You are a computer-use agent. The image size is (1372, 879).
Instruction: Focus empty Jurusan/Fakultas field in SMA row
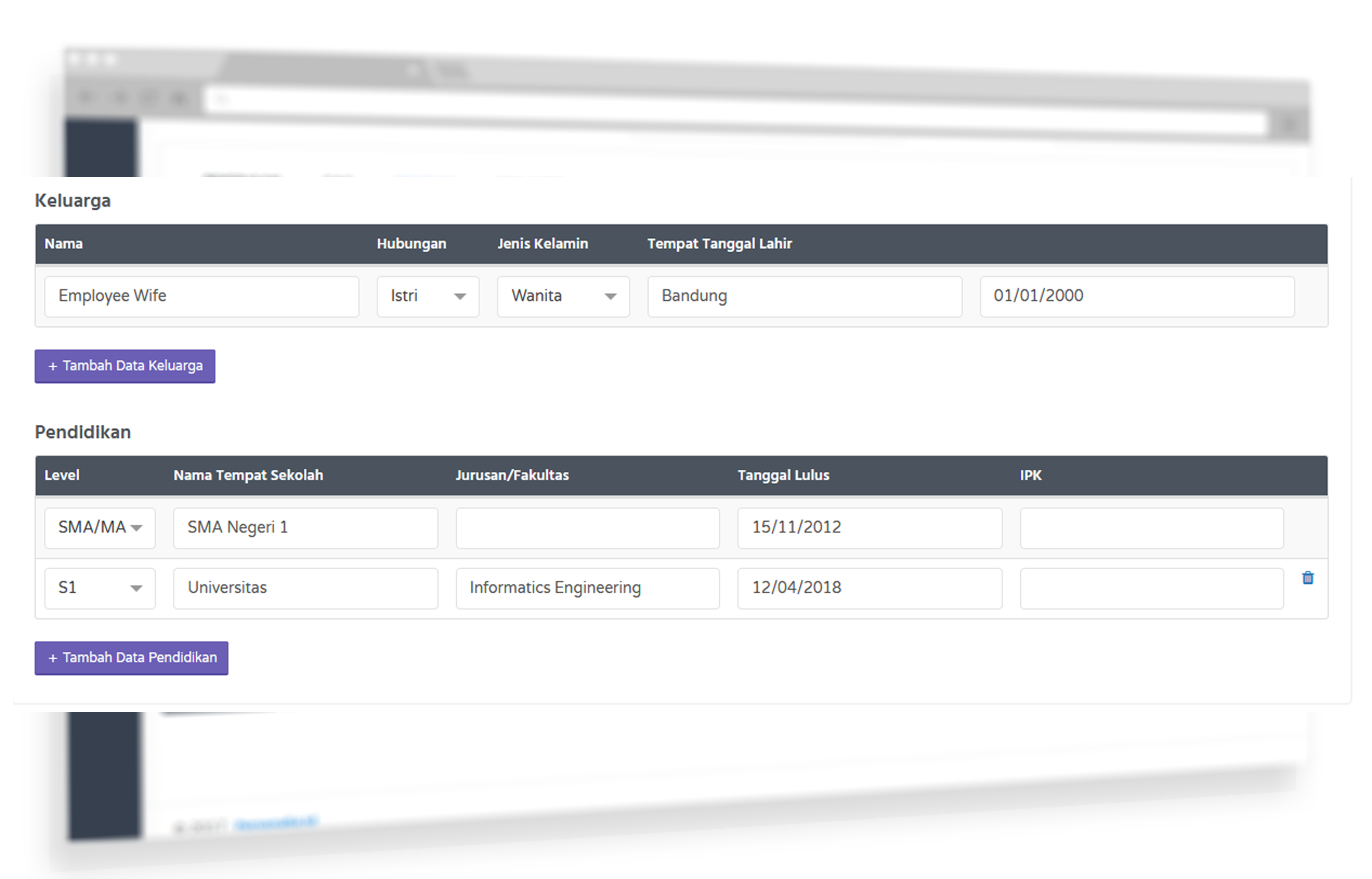pyautogui.click(x=587, y=528)
